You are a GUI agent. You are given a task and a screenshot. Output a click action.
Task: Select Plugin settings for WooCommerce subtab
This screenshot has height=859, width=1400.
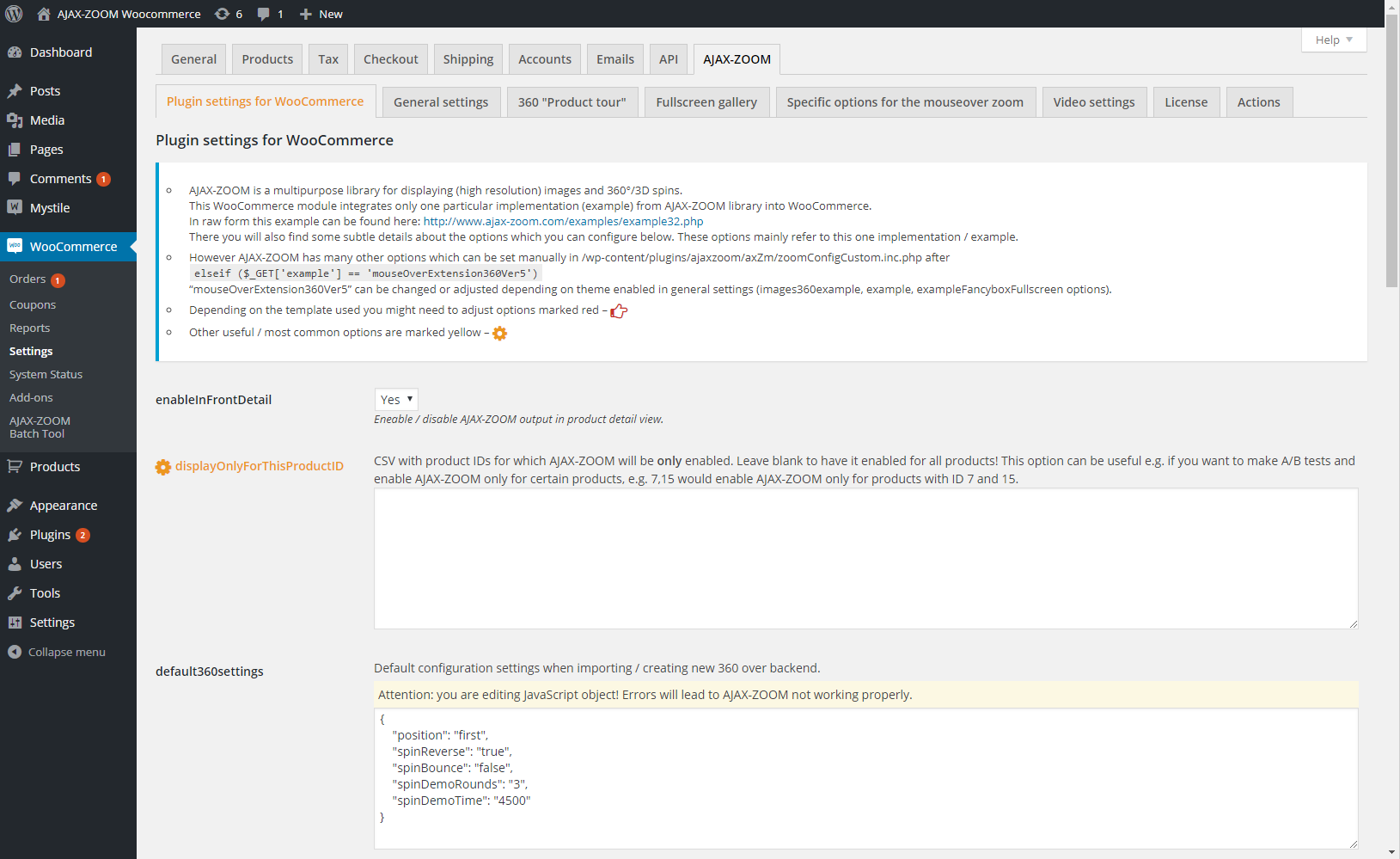click(x=266, y=101)
